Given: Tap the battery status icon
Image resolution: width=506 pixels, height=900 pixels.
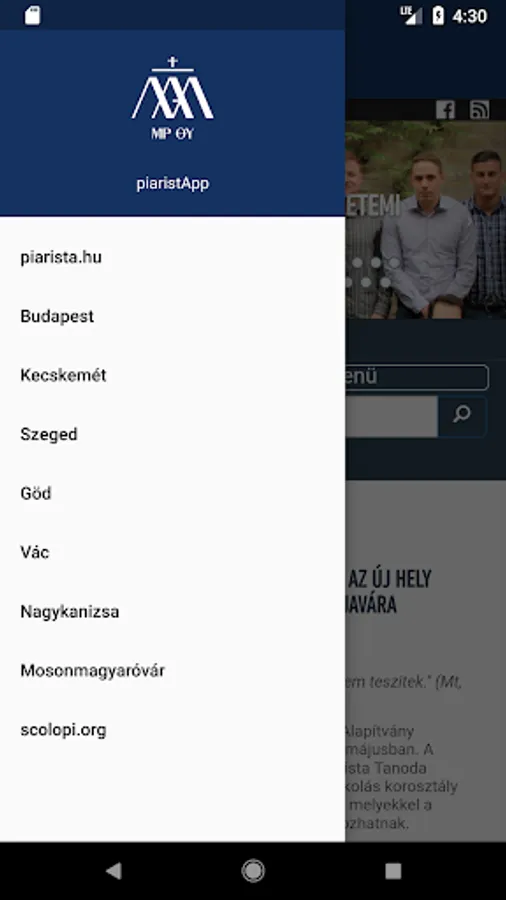Looking at the screenshot, I should tap(438, 15).
